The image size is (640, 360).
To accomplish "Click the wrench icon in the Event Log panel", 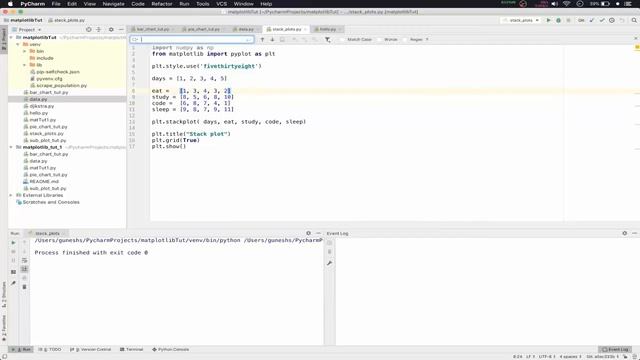I will (x=329, y=263).
